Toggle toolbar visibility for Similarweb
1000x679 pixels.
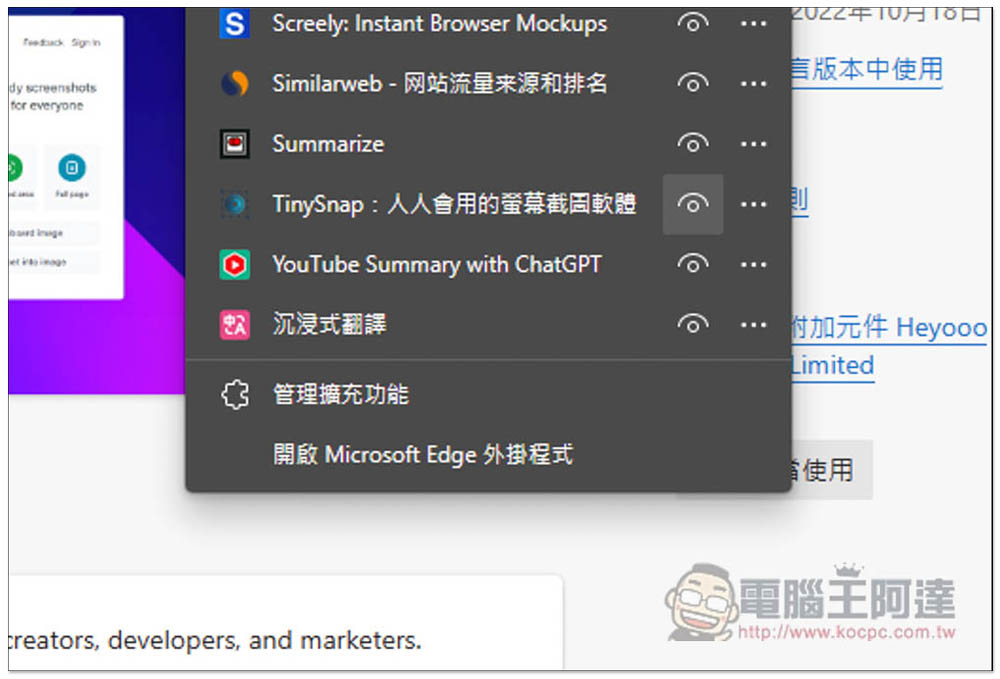tap(693, 84)
